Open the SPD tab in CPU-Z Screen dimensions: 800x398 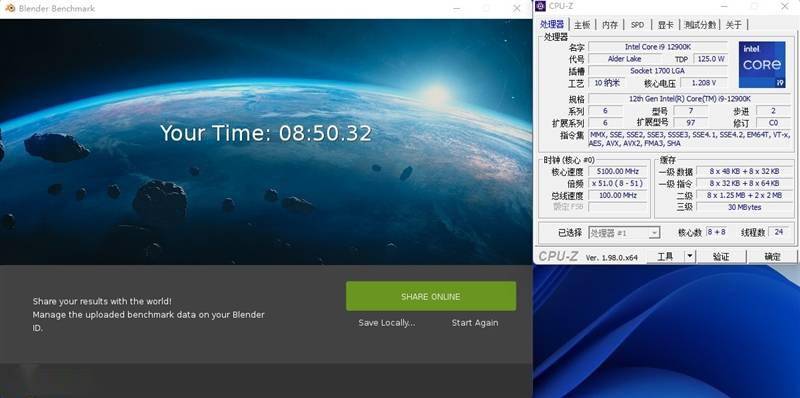coord(637,24)
